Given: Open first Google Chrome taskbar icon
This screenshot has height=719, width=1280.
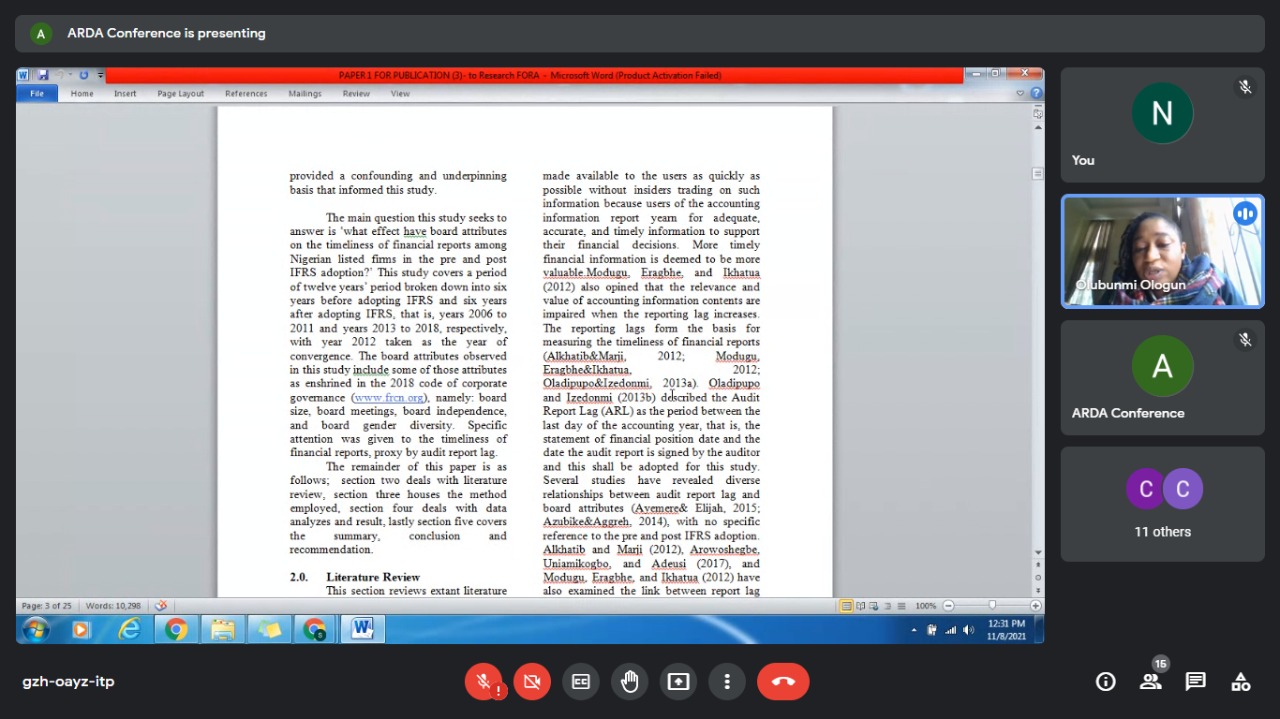Looking at the screenshot, I should coord(176,630).
